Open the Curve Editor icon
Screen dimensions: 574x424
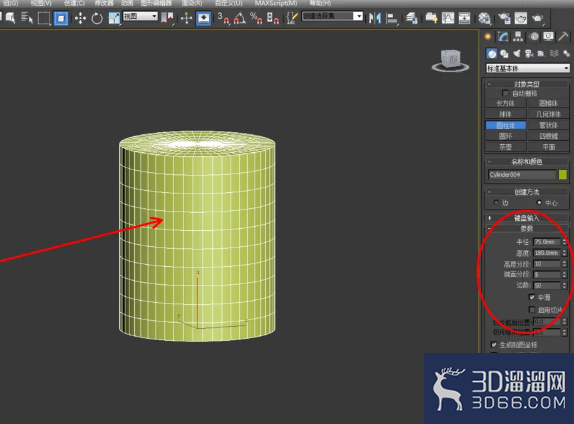click(448, 18)
